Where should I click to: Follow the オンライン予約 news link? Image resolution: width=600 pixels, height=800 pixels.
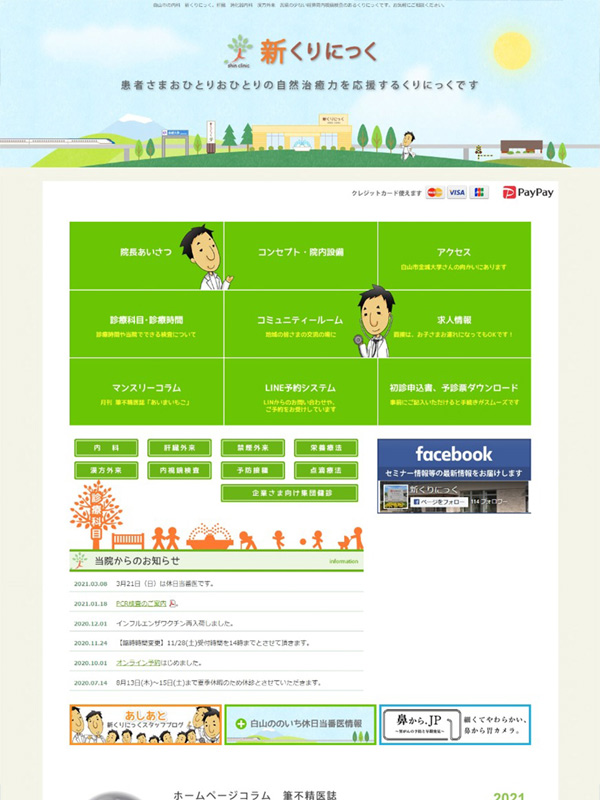click(x=138, y=662)
